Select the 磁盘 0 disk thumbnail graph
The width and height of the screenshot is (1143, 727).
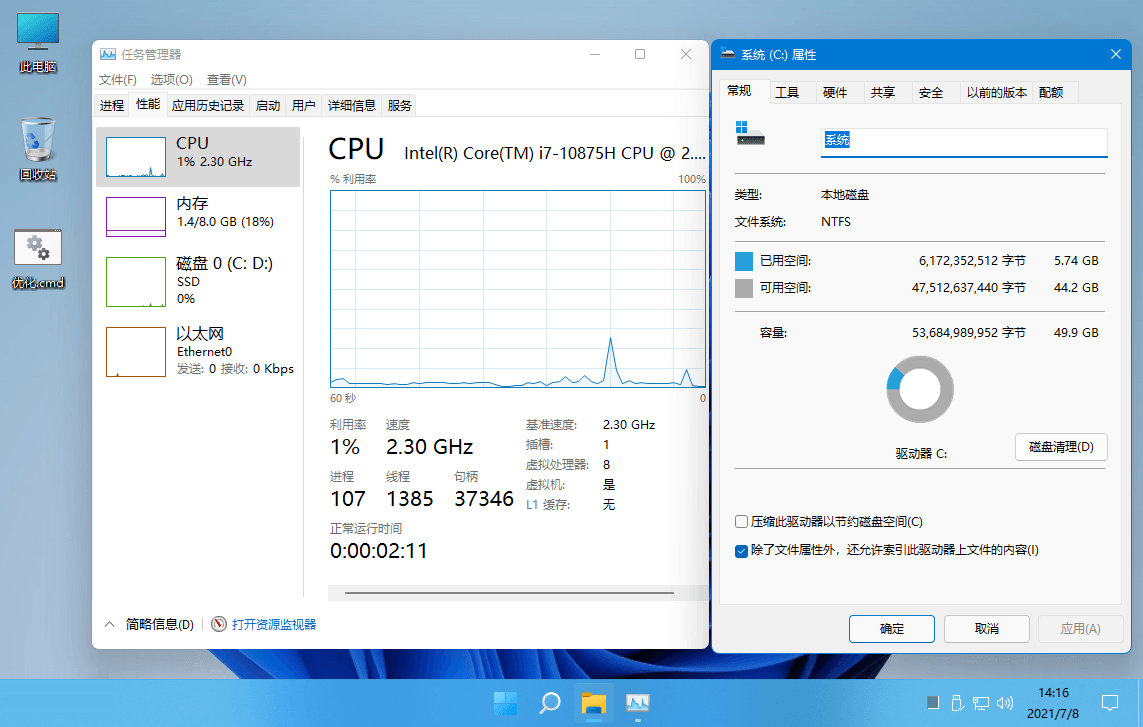(x=136, y=281)
